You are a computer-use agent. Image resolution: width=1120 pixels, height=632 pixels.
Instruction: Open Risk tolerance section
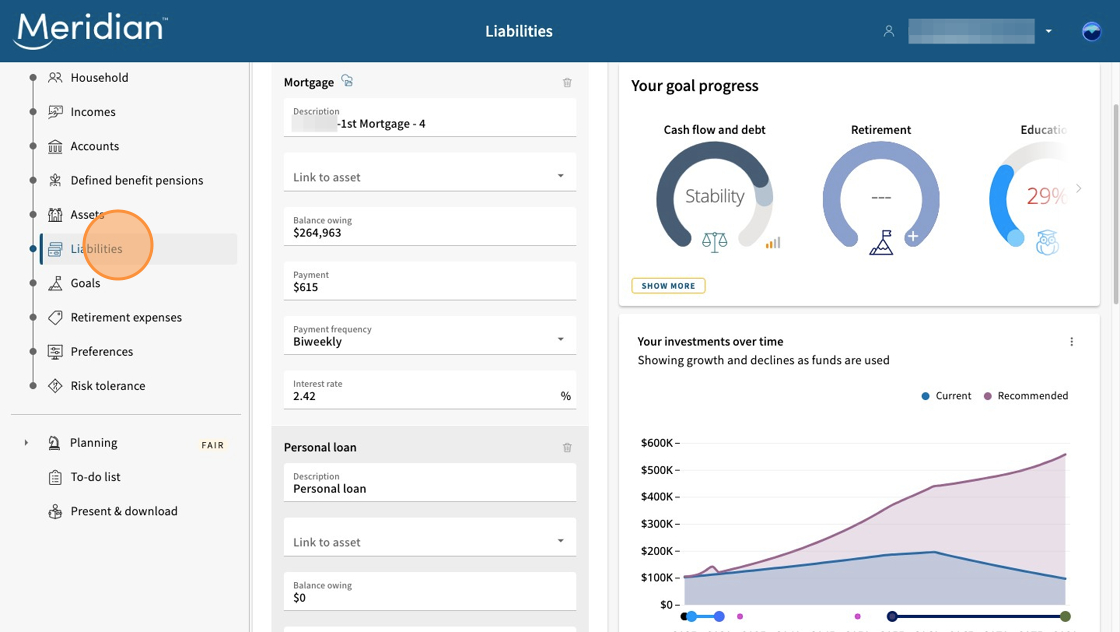[x=107, y=386]
